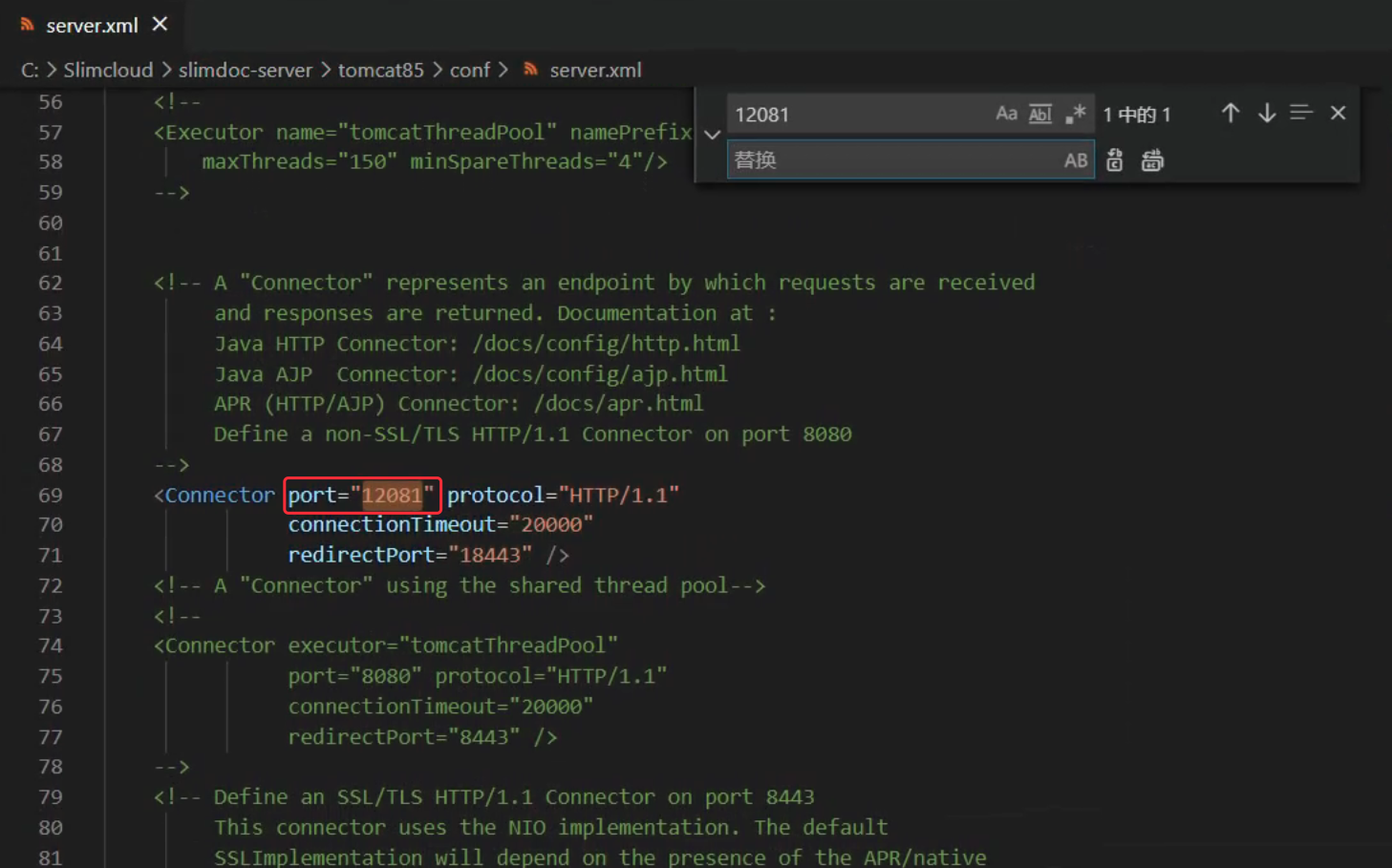Image resolution: width=1392 pixels, height=868 pixels.
Task: Toggle Use Regular Expression in find
Action: (1075, 114)
